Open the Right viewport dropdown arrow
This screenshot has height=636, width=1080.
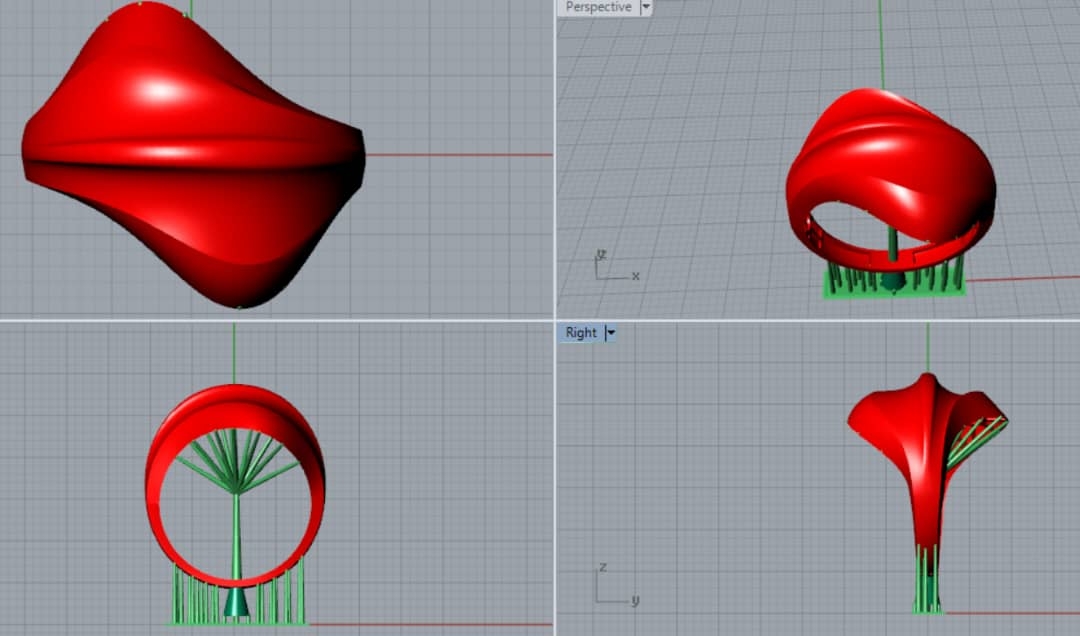pyautogui.click(x=610, y=333)
